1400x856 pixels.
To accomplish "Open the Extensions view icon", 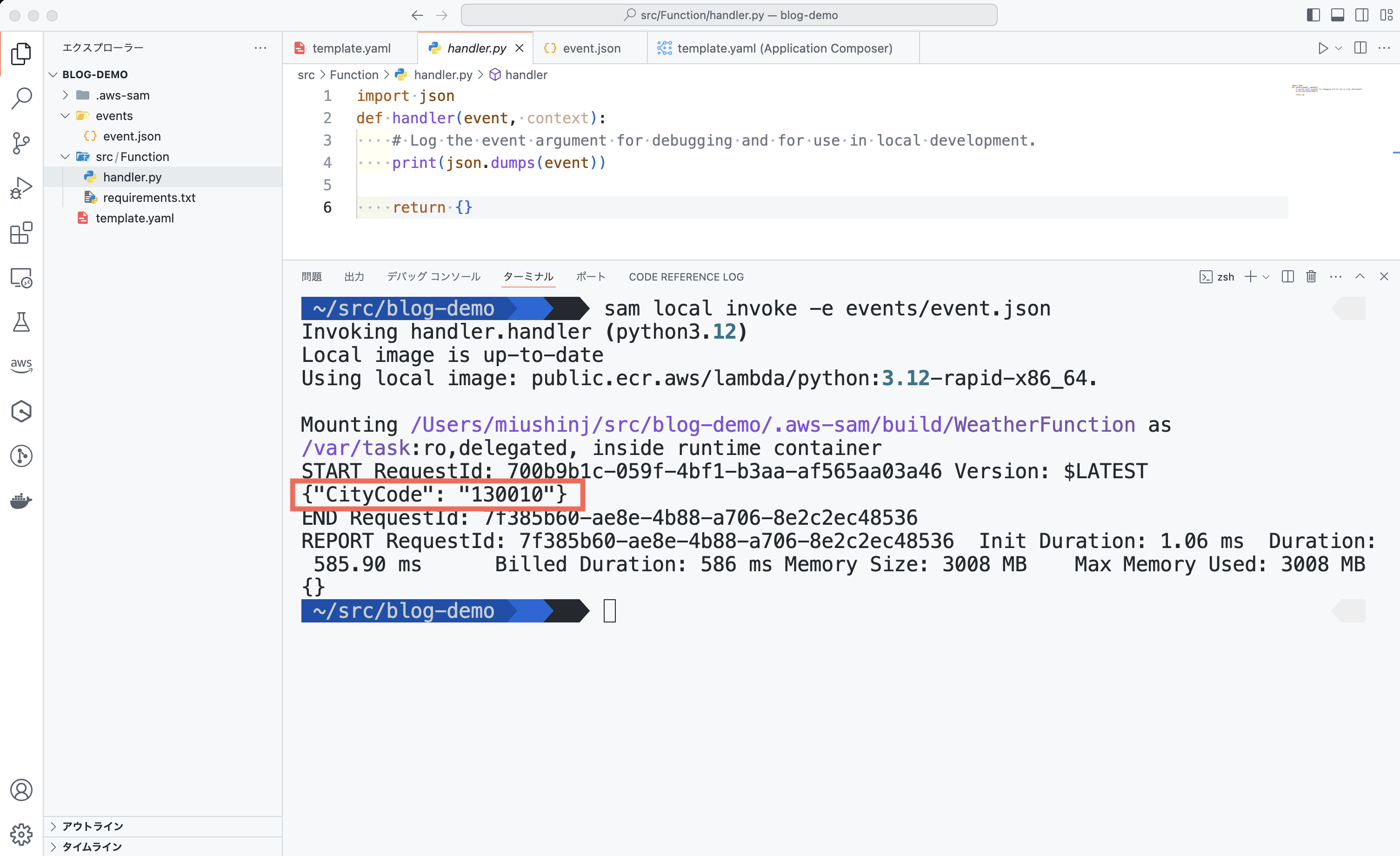I will [21, 233].
